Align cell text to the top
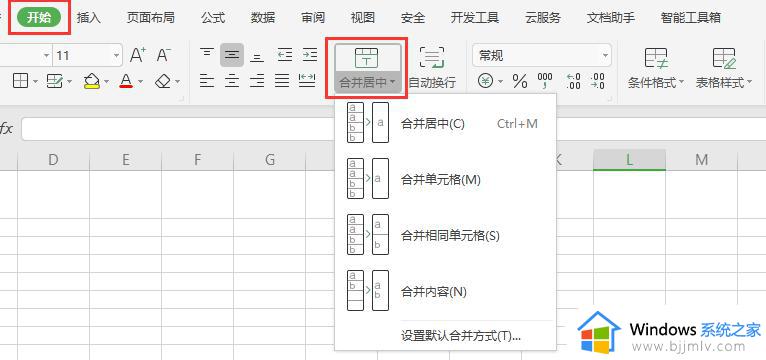Viewport: 766px width, 360px height. tap(207, 54)
